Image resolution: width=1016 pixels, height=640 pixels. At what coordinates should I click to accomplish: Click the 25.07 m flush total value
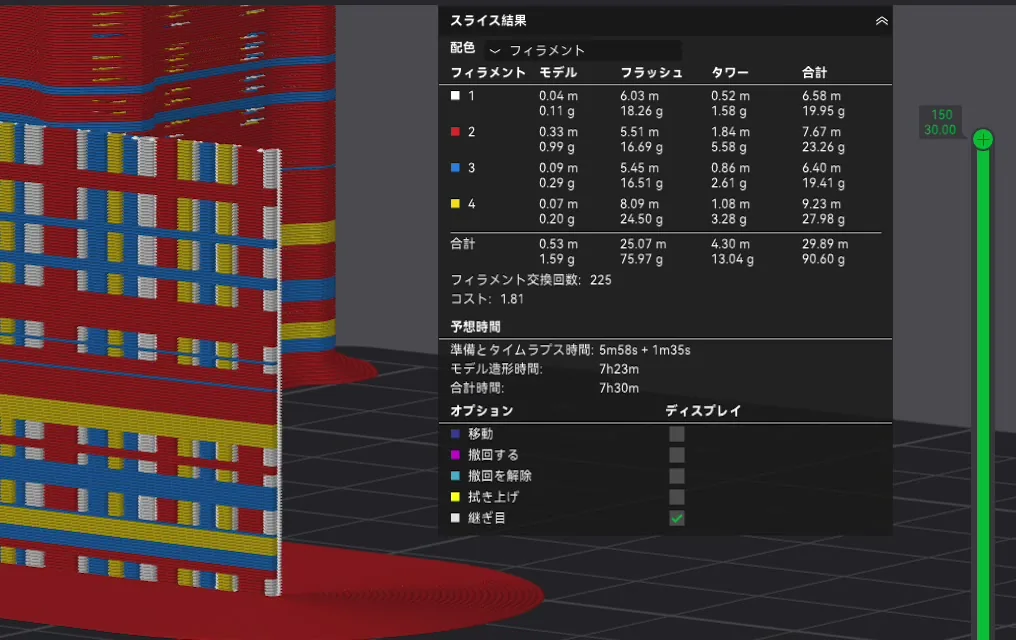pyautogui.click(x=643, y=244)
